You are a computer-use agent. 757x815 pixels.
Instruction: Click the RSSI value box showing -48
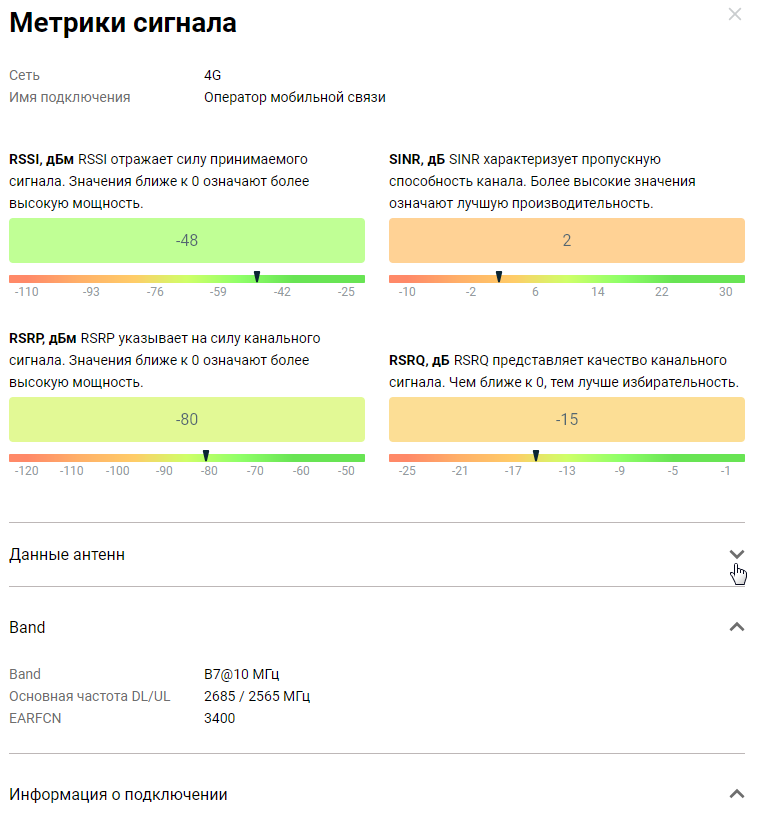tap(187, 241)
